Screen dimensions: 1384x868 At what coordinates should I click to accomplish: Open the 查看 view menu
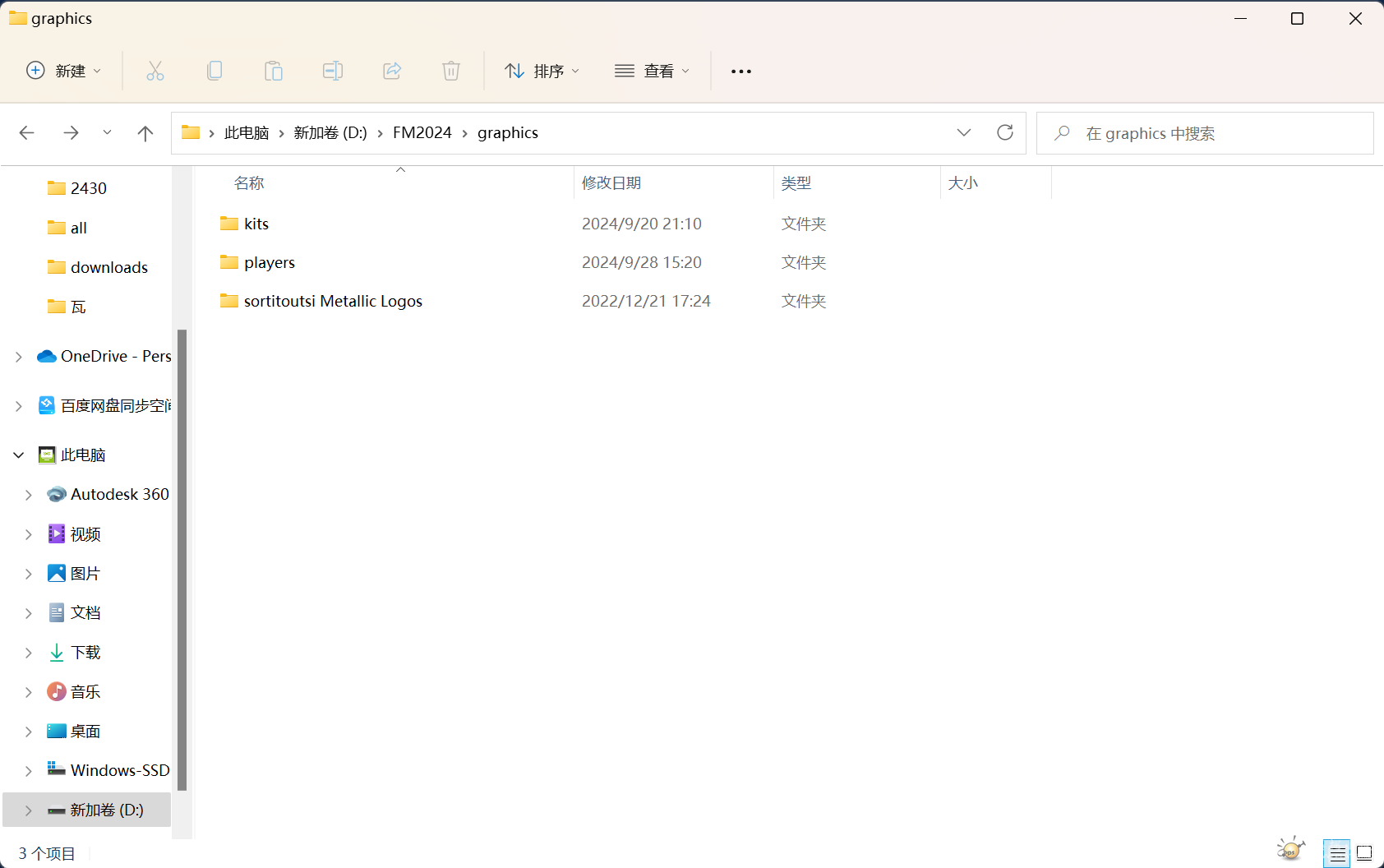point(653,71)
